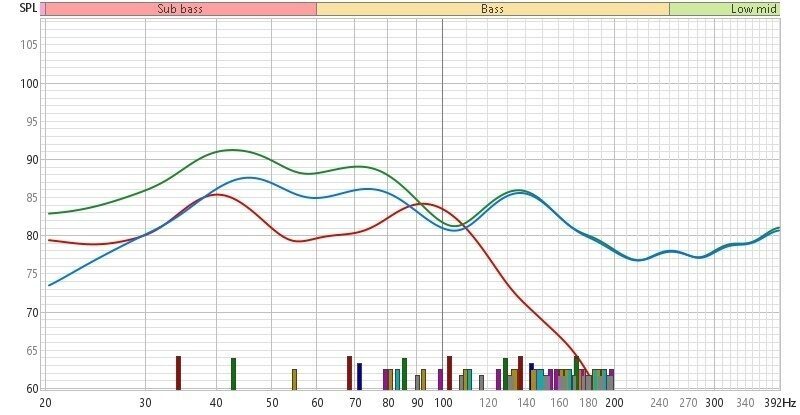Click the navy blue modal bar near 71 Hz
The height and width of the screenshot is (415, 800).
[359, 376]
